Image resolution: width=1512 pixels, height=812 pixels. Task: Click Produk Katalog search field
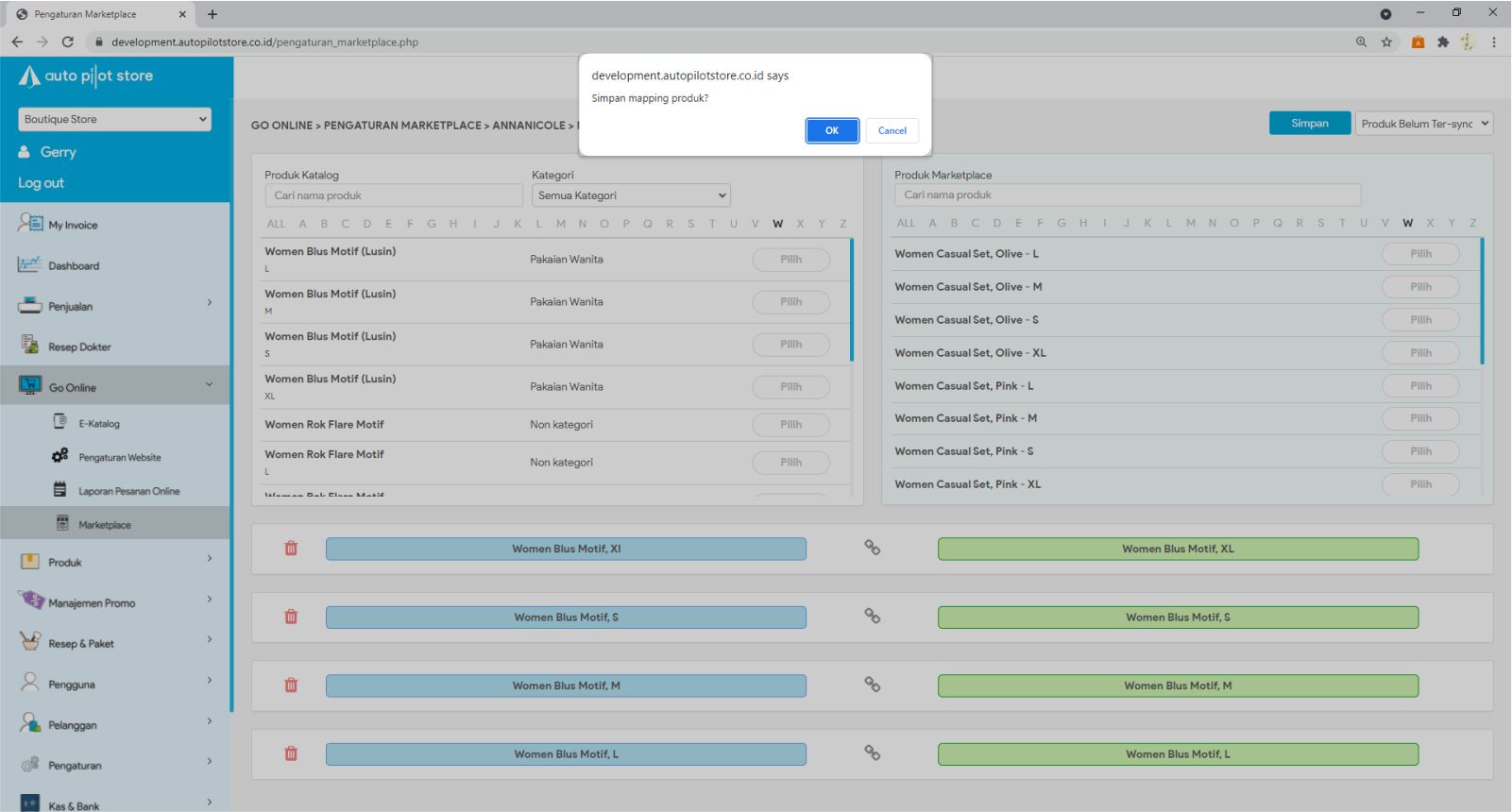pos(394,195)
